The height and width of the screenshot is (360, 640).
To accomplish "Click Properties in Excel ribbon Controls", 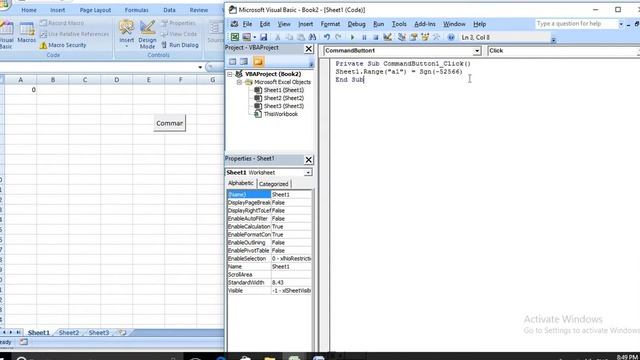I will click(178, 23).
